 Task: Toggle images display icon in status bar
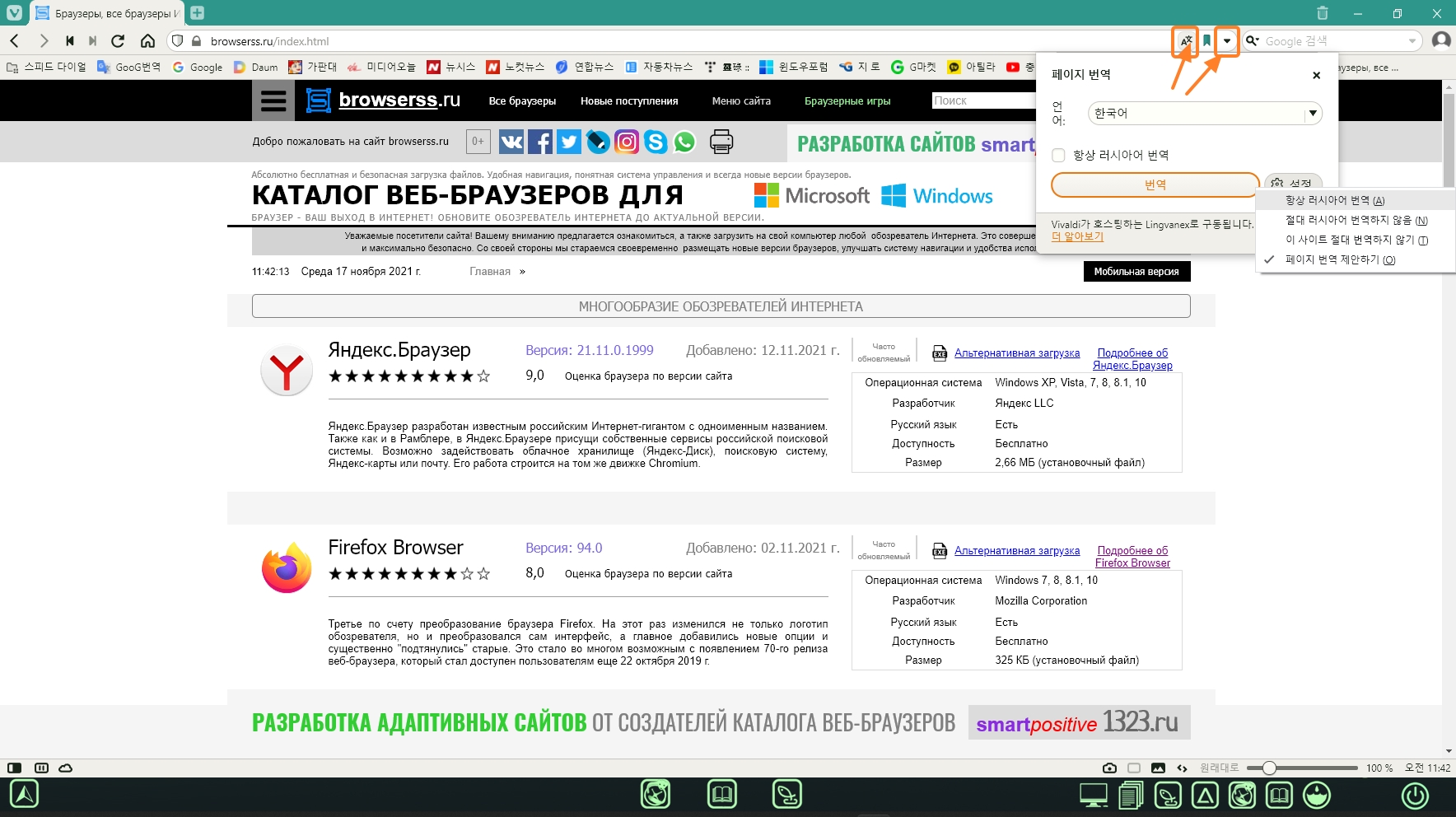(x=1158, y=768)
